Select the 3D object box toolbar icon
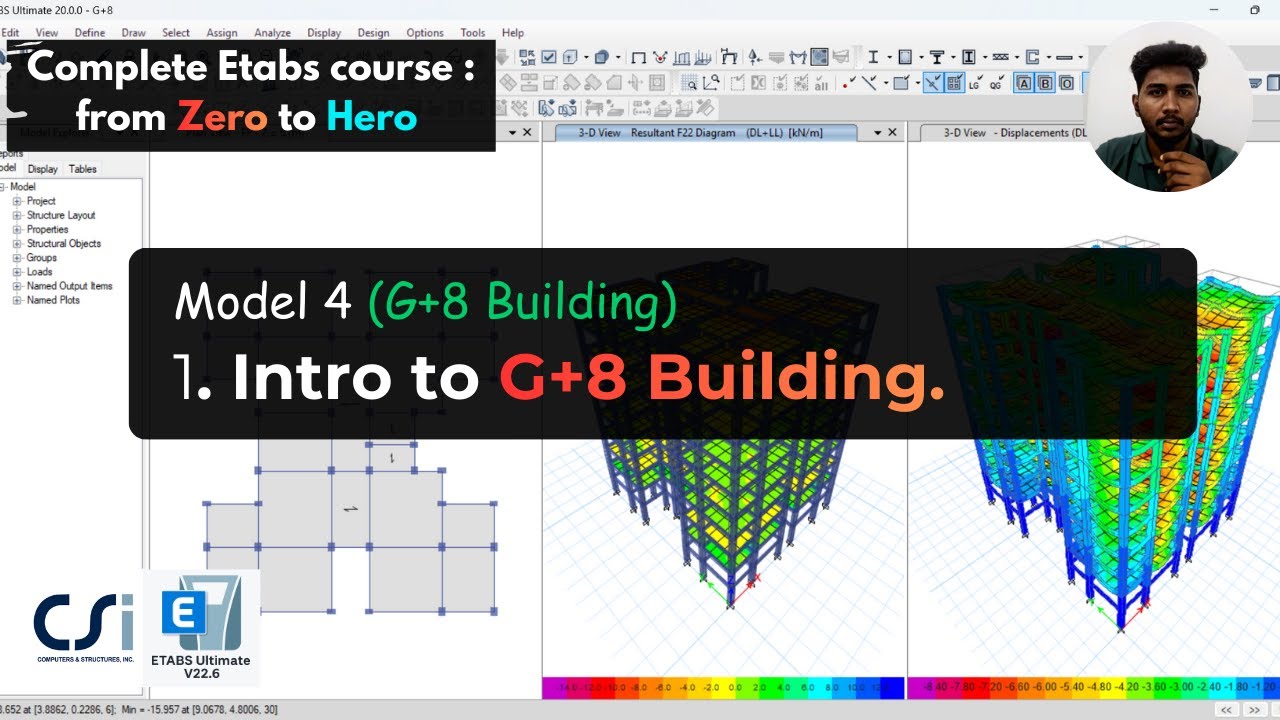Image resolution: width=1280 pixels, height=720 pixels. pos(601,57)
